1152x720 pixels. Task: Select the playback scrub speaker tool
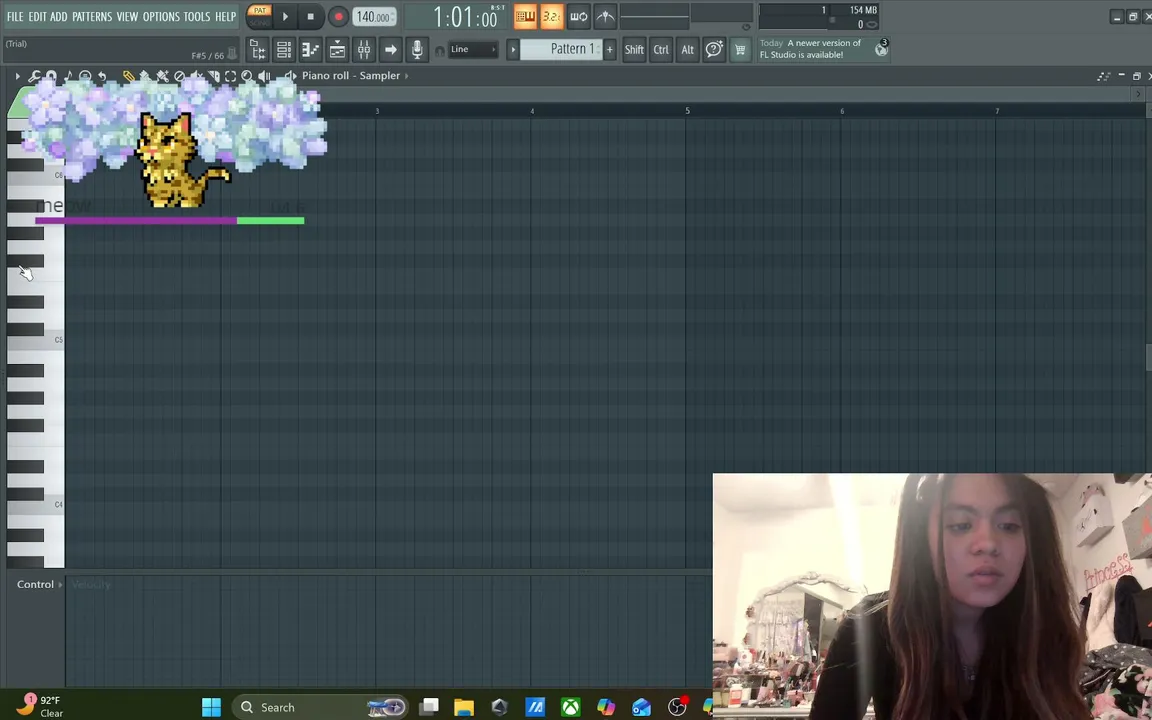point(264,76)
